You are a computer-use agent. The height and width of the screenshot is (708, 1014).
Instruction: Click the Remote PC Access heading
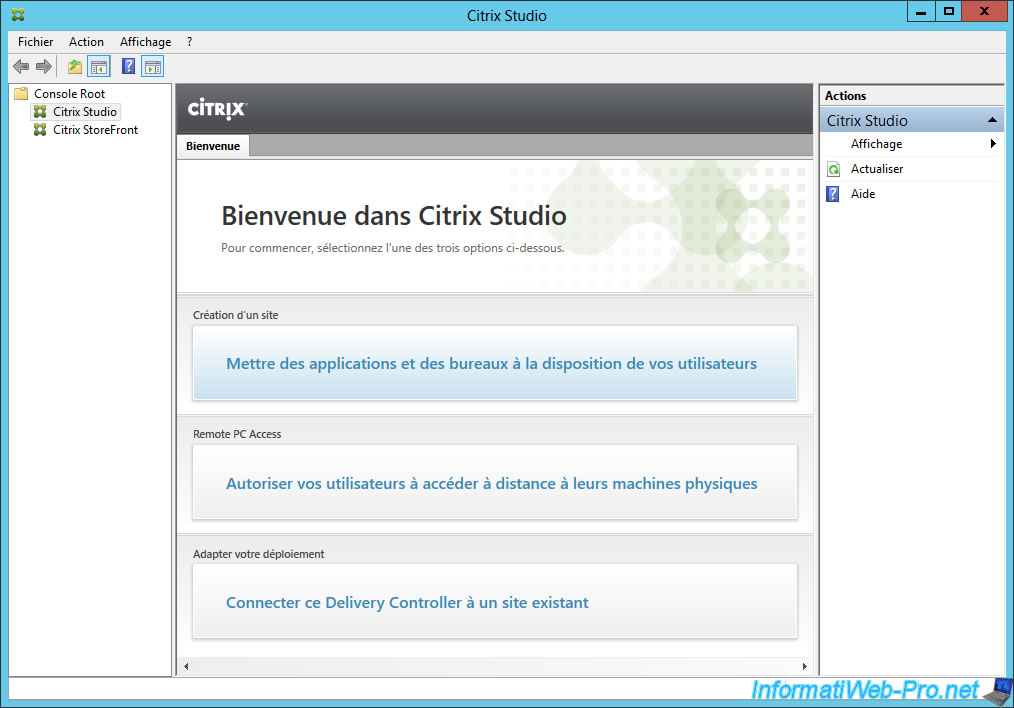tap(237, 434)
